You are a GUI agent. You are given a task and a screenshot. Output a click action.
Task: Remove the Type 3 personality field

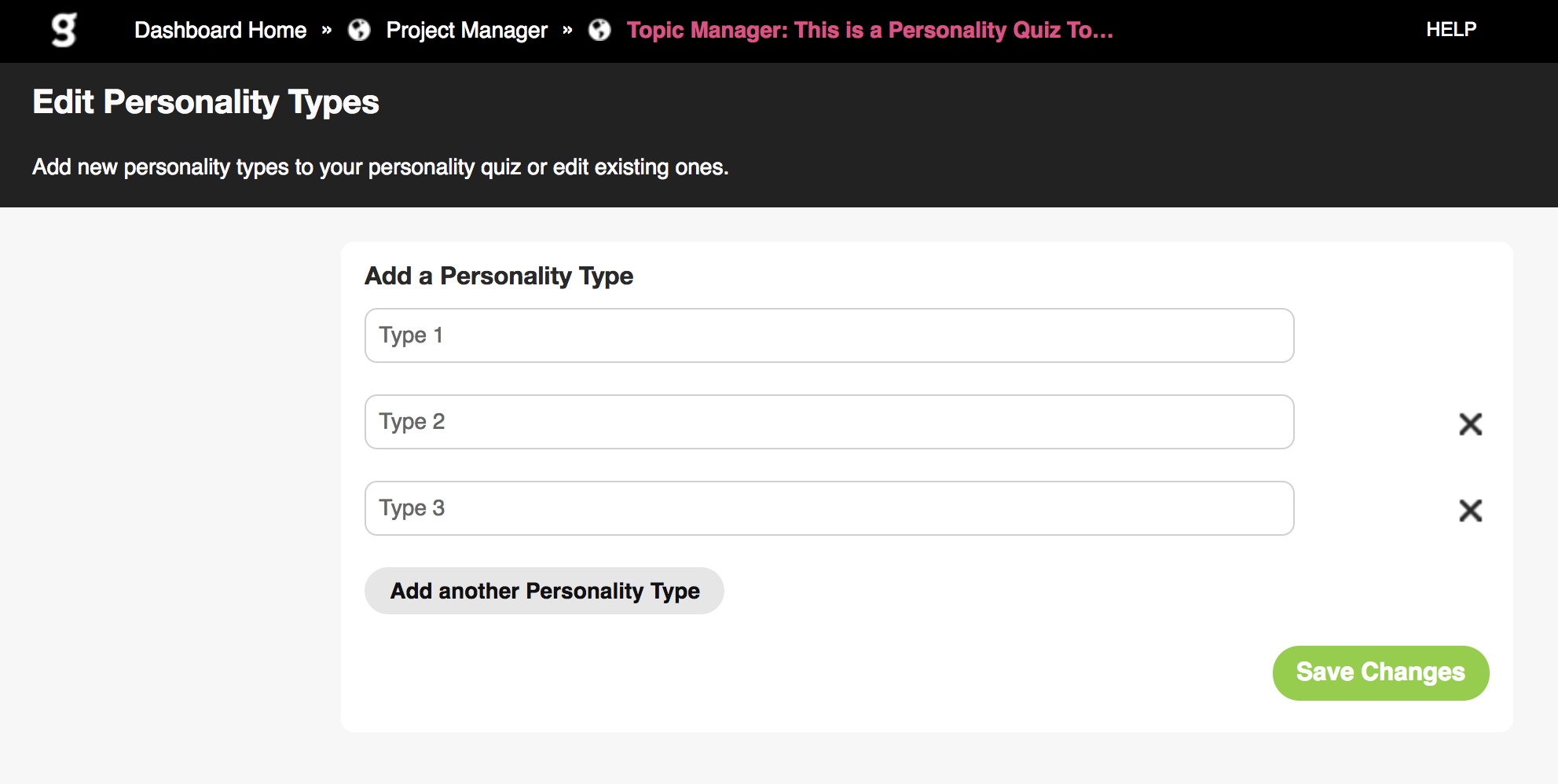pos(1470,511)
